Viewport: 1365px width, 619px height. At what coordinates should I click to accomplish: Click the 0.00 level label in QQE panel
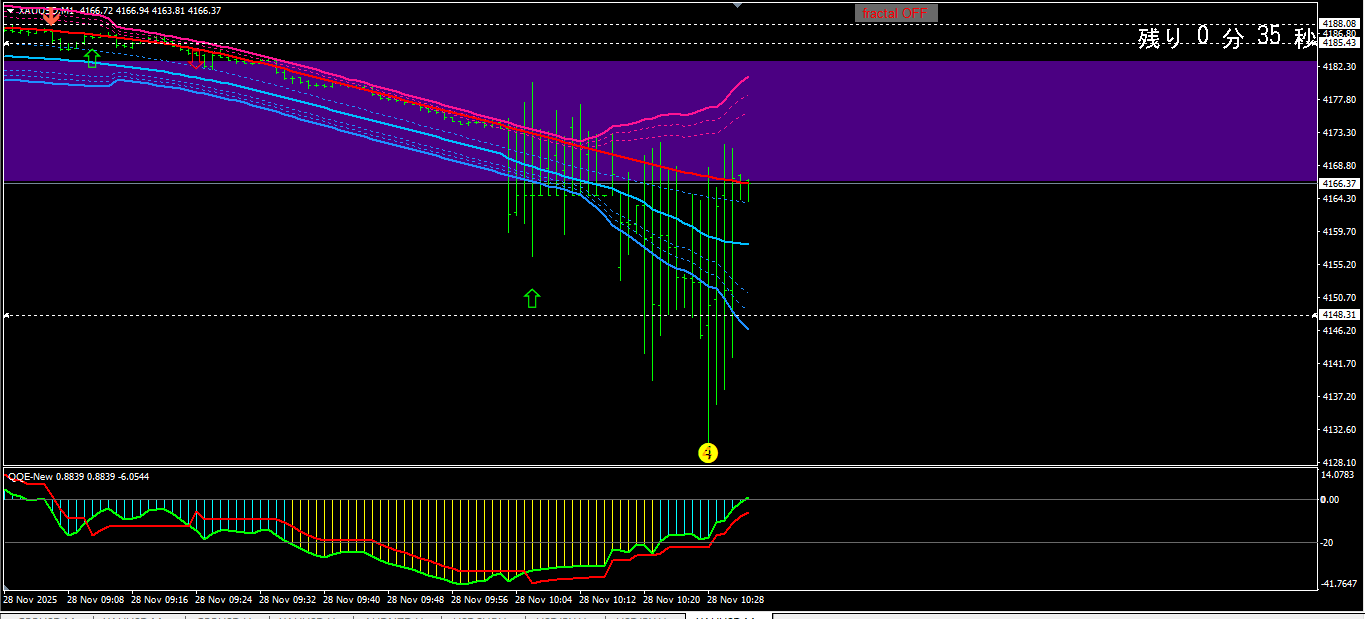coord(1330,499)
